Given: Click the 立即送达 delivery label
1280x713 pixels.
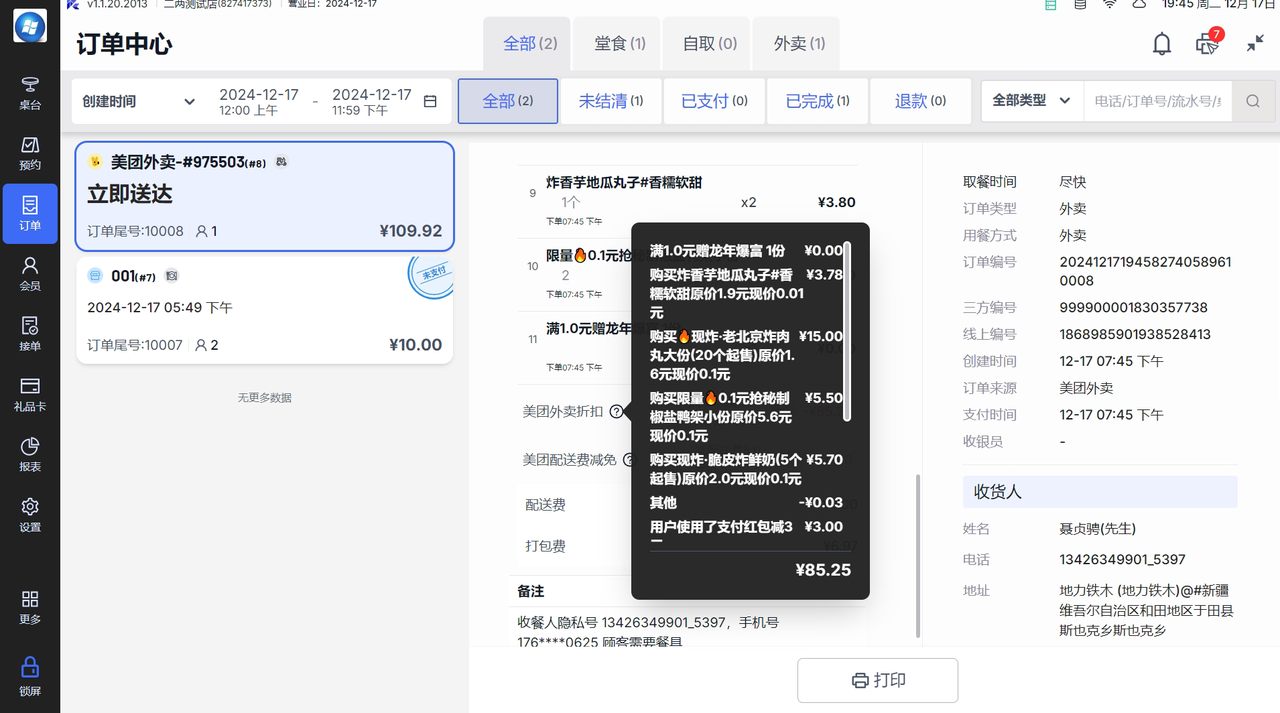Looking at the screenshot, I should pos(130,194).
